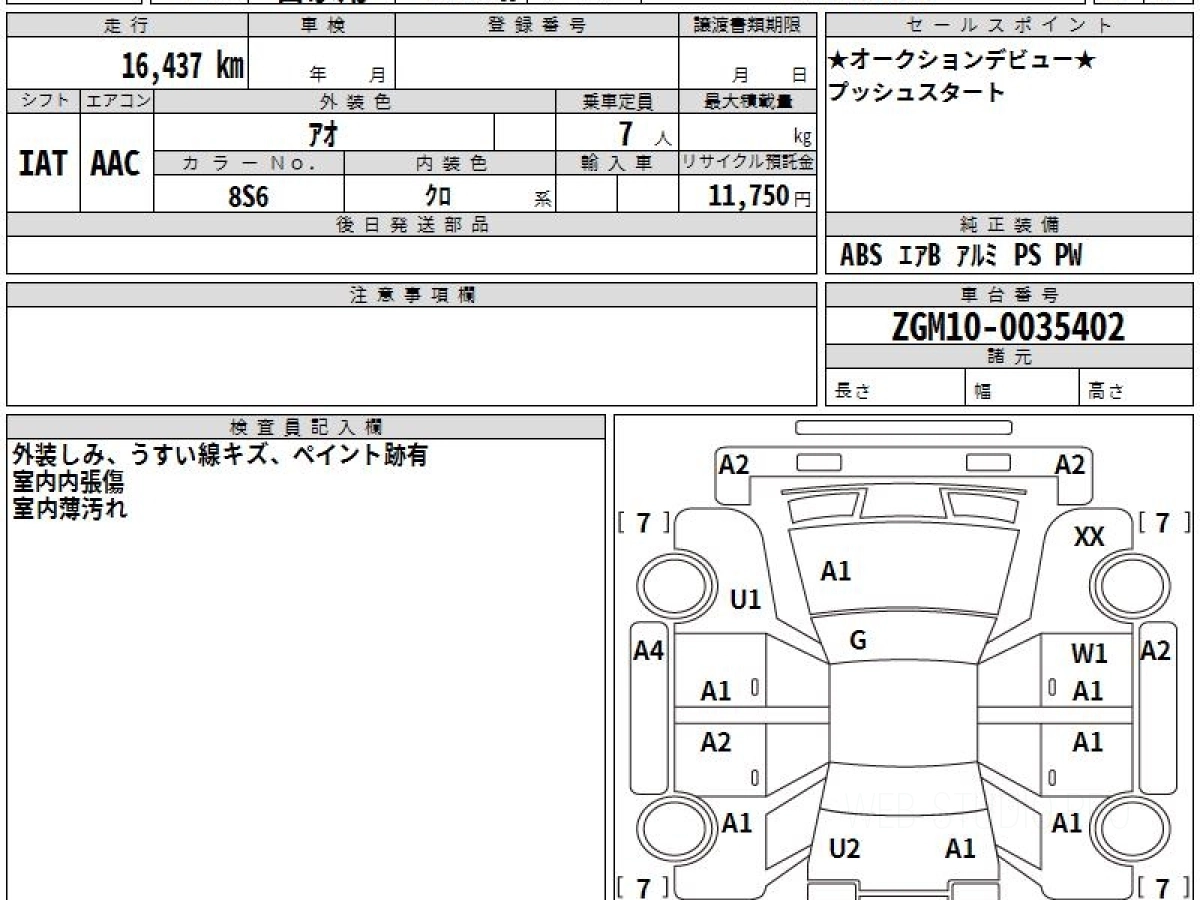Click the A4 scratch mark on the diagram
The width and height of the screenshot is (1200, 900).
[x=649, y=651]
